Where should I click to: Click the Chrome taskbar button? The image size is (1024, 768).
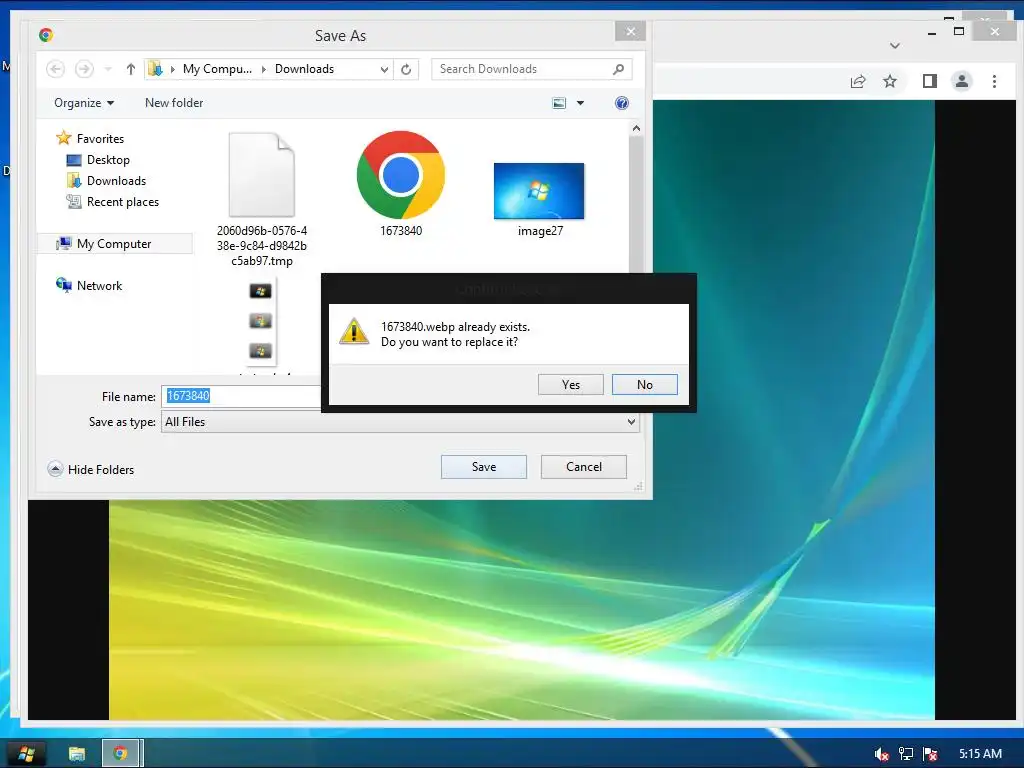[x=120, y=754]
